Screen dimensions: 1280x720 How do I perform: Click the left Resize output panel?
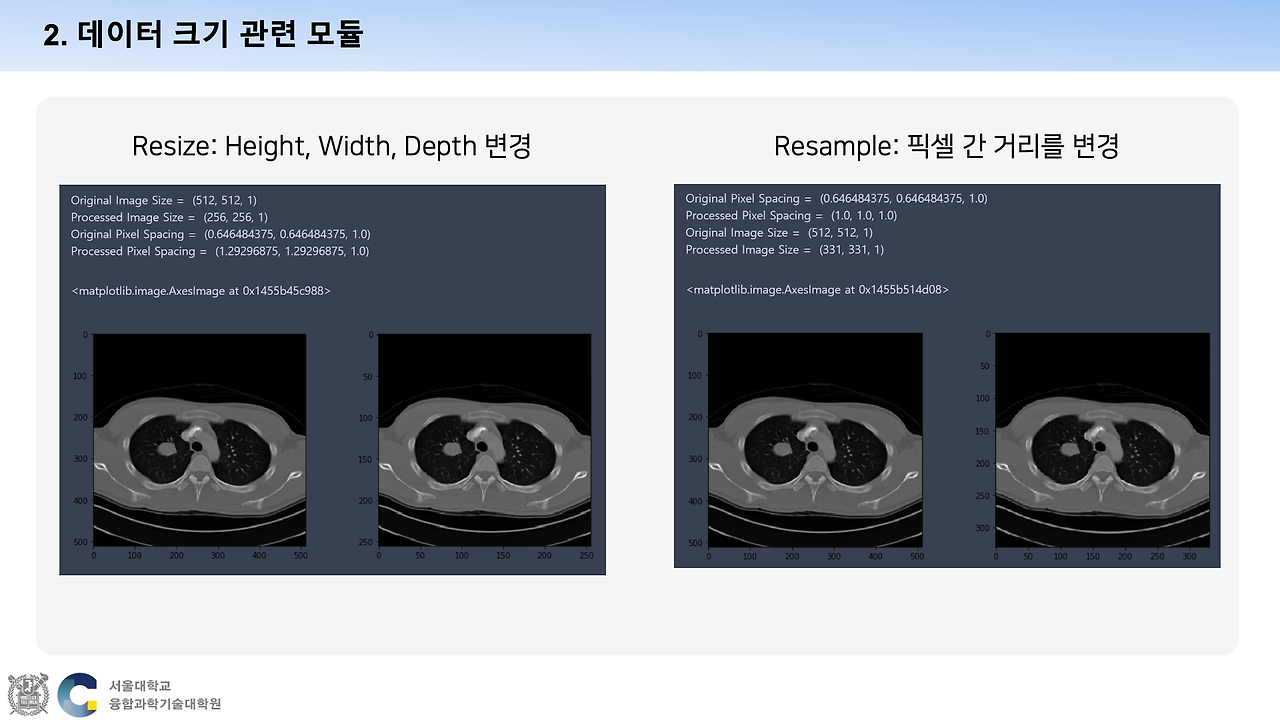click(332, 379)
